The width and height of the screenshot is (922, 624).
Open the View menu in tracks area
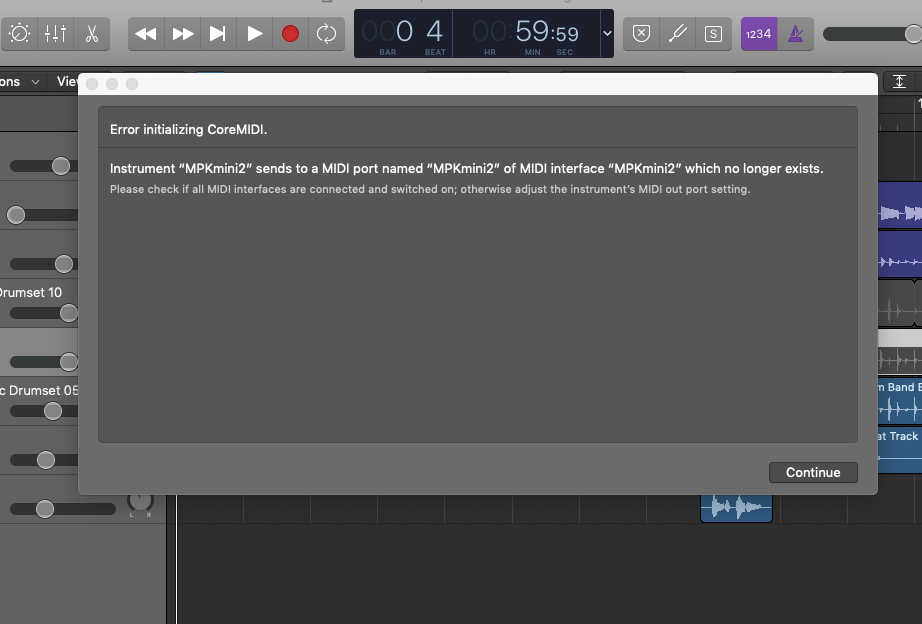click(x=66, y=82)
